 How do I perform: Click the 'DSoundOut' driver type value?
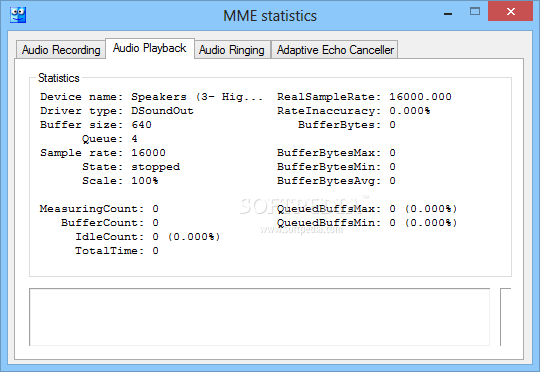[x=162, y=111]
